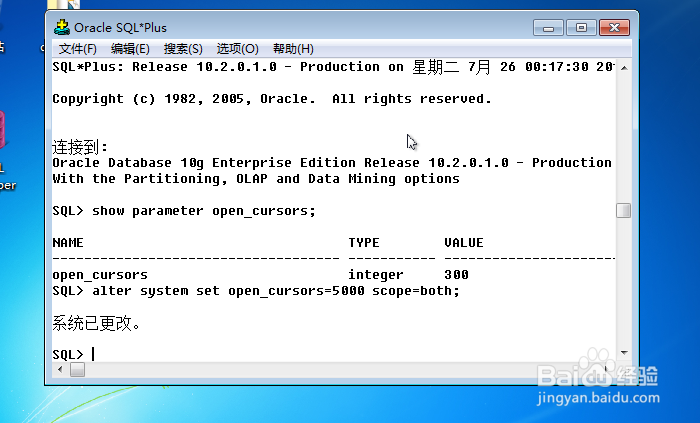The width and height of the screenshot is (700, 423).
Task: Click the VALUE column header text
Action: (x=464, y=243)
